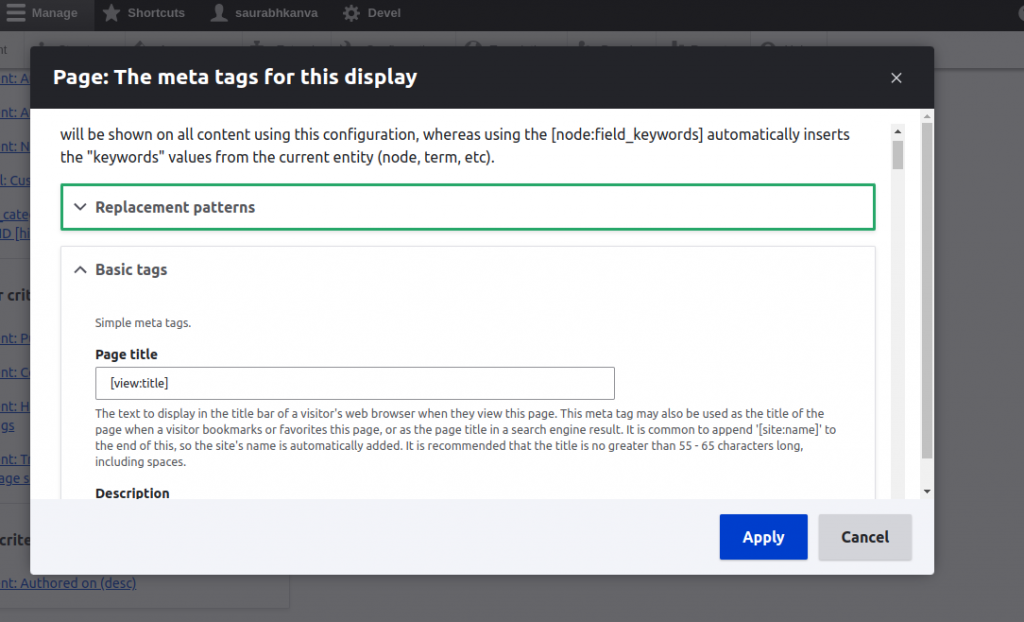Click the Replacement patterns chevron icon
Image resolution: width=1024 pixels, height=622 pixels.
click(80, 207)
